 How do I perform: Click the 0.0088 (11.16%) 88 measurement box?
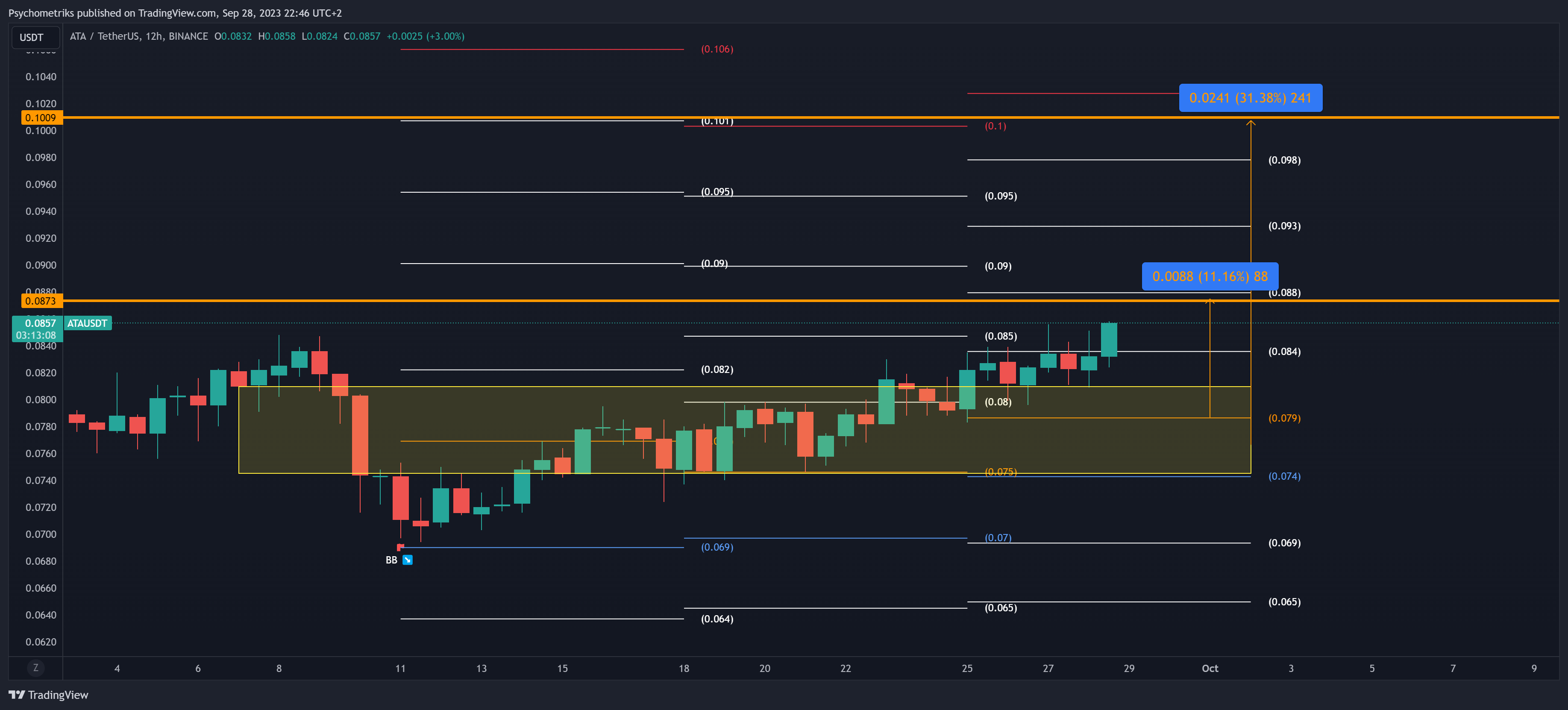pos(1210,276)
